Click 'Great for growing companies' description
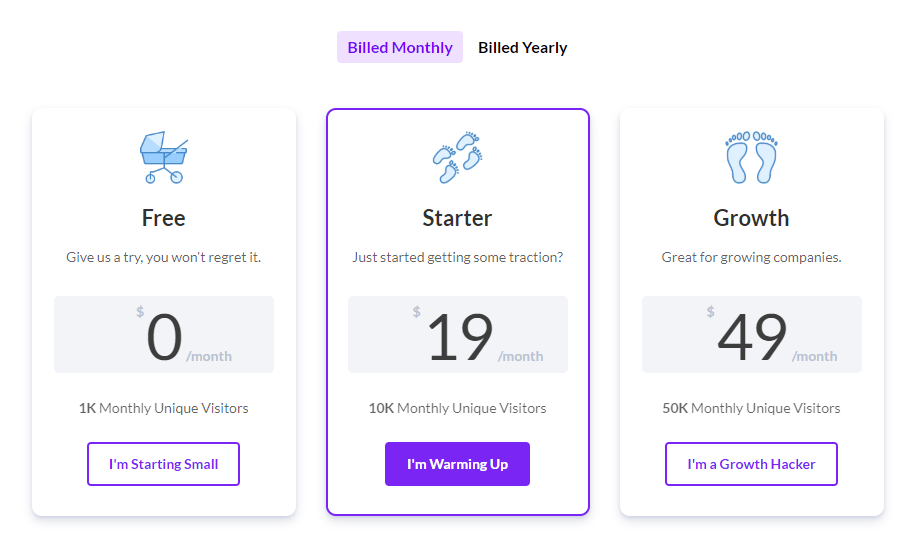 tap(751, 257)
